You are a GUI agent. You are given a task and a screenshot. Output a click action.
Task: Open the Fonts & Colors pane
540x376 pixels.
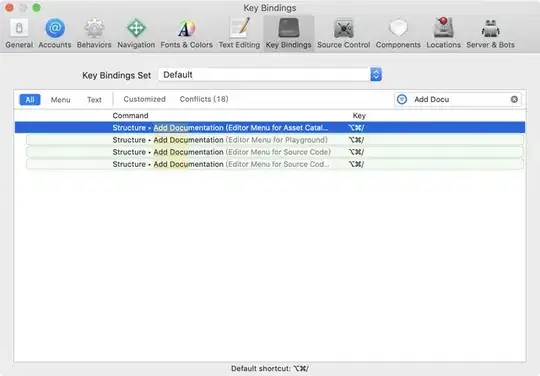(186, 34)
